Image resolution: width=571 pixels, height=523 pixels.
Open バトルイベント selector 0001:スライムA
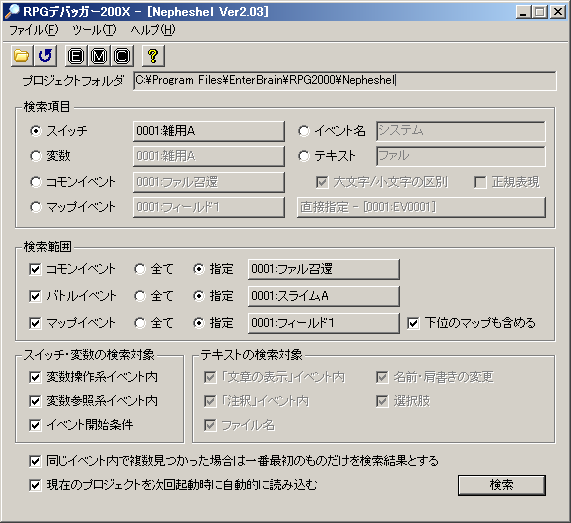[x=324, y=296]
